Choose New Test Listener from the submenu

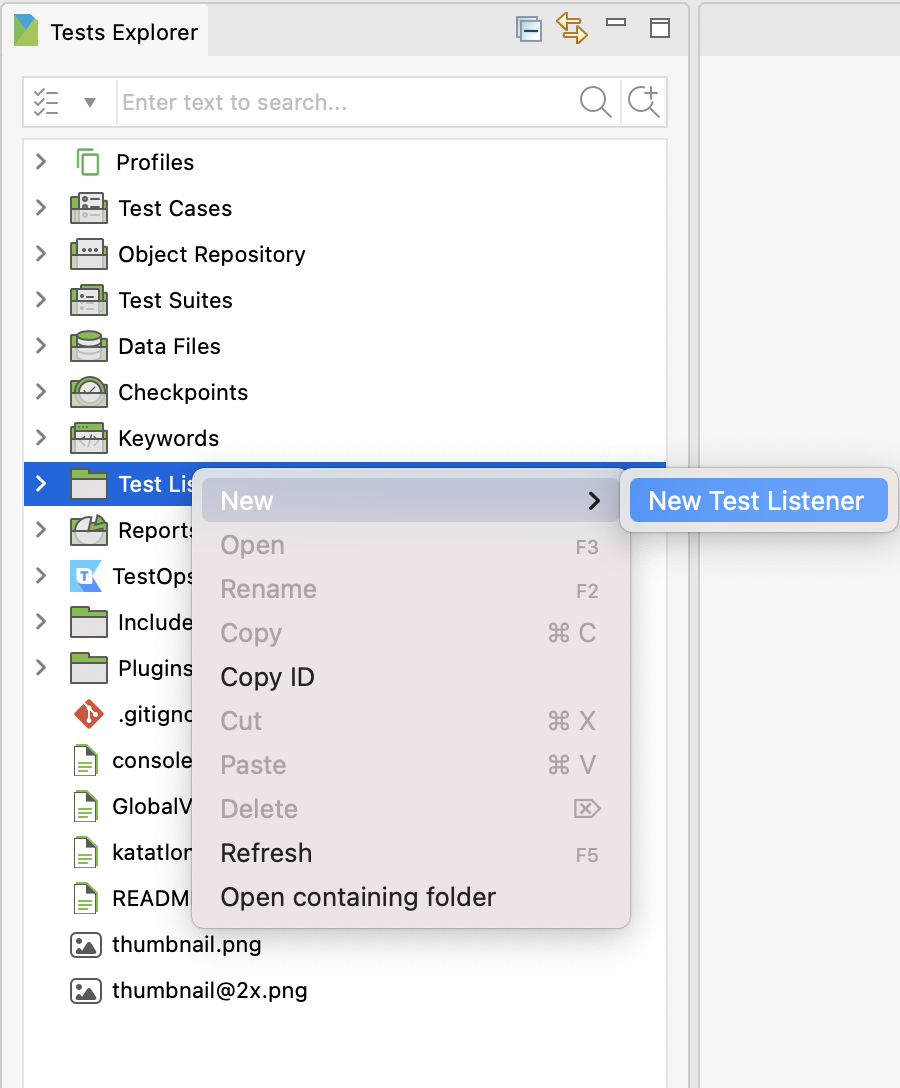tap(757, 500)
